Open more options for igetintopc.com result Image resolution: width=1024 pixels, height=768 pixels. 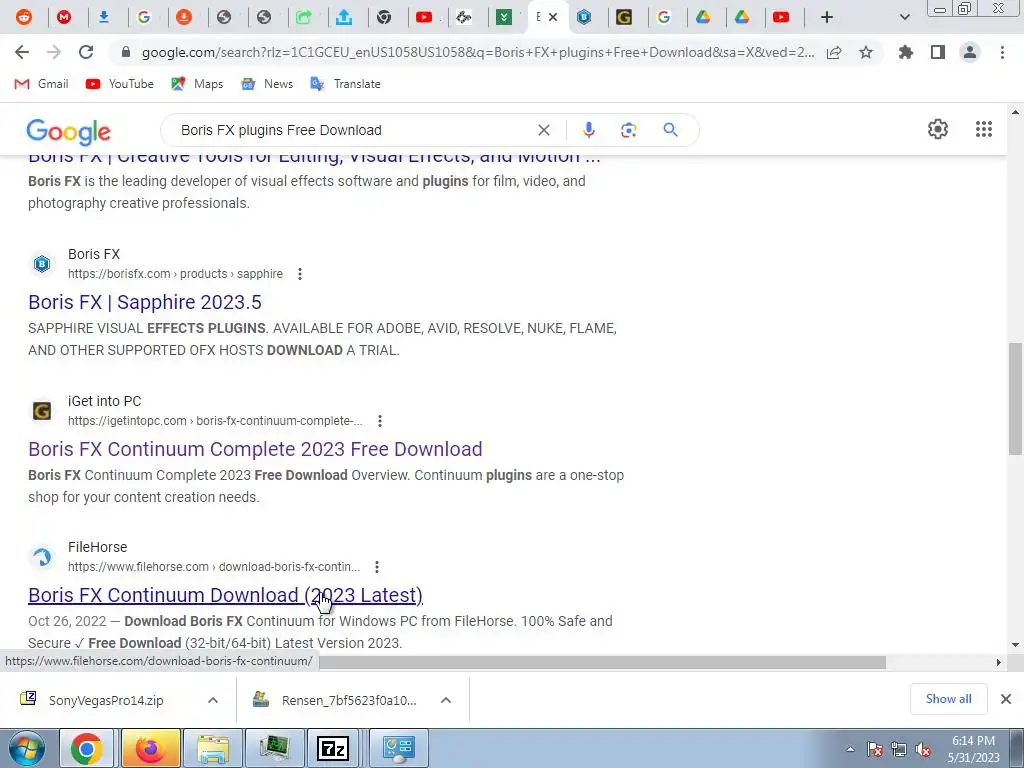379,421
